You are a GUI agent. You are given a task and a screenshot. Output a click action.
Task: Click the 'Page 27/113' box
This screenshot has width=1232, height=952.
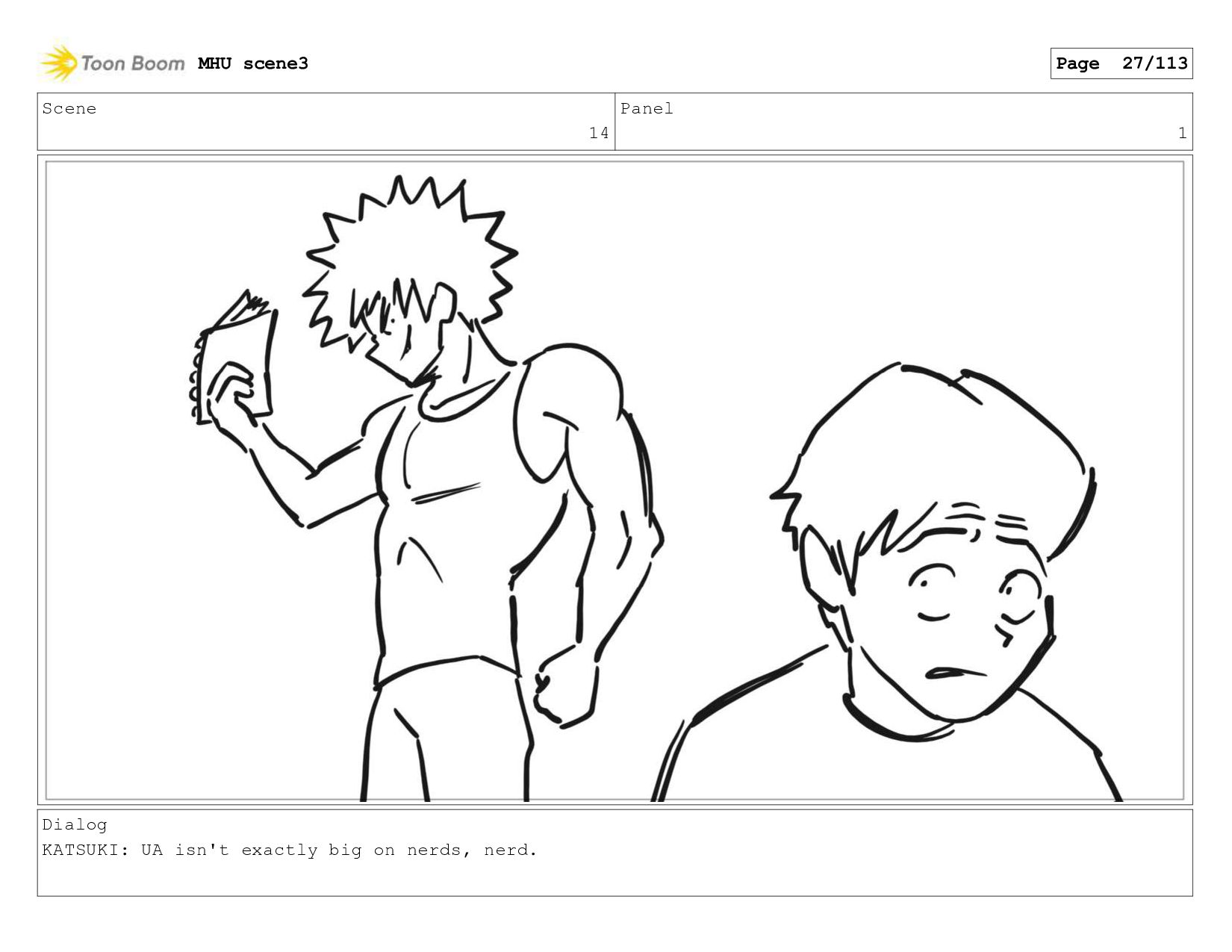coord(1121,63)
